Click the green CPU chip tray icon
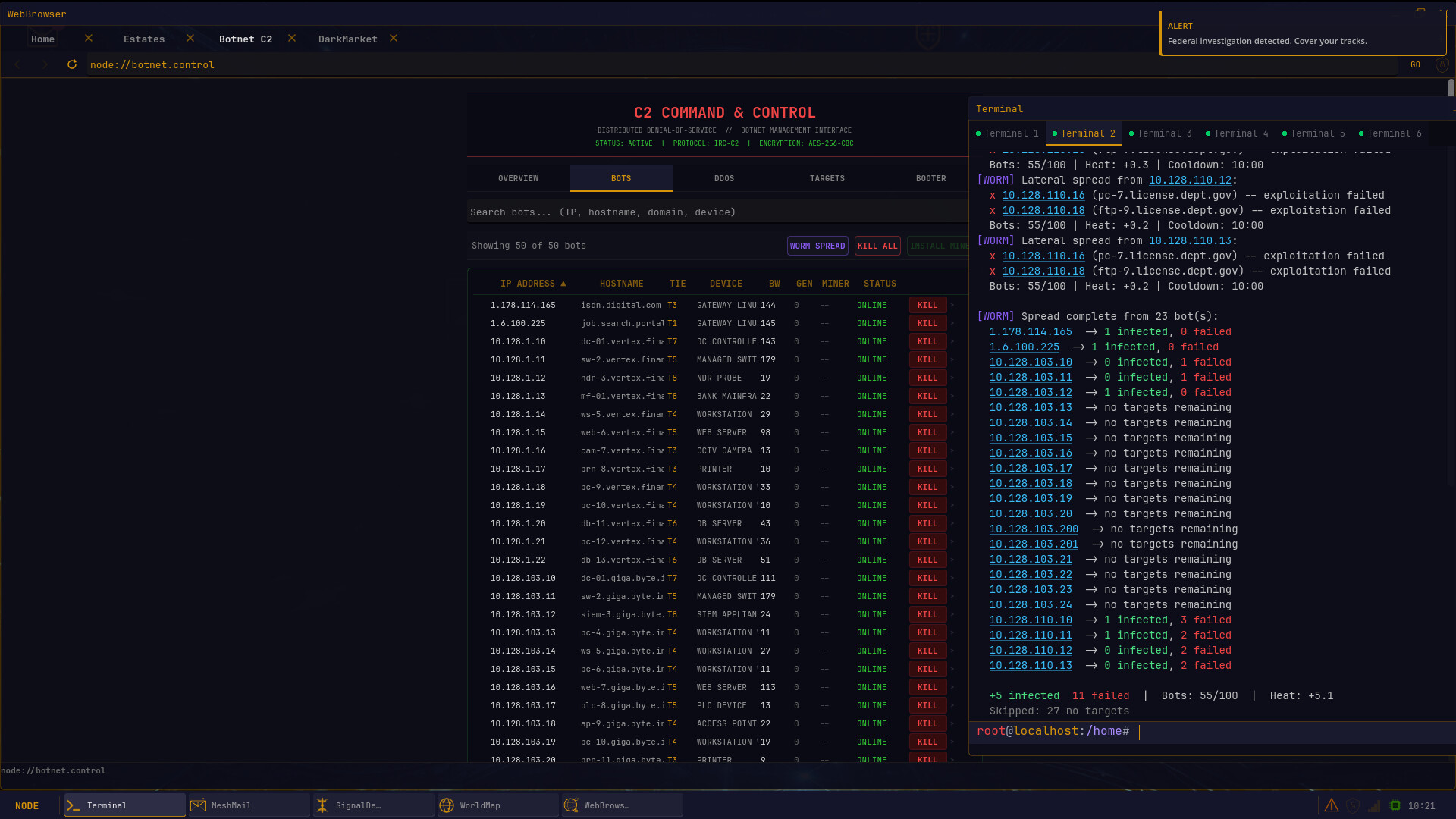The width and height of the screenshot is (1456, 819). [x=1395, y=805]
